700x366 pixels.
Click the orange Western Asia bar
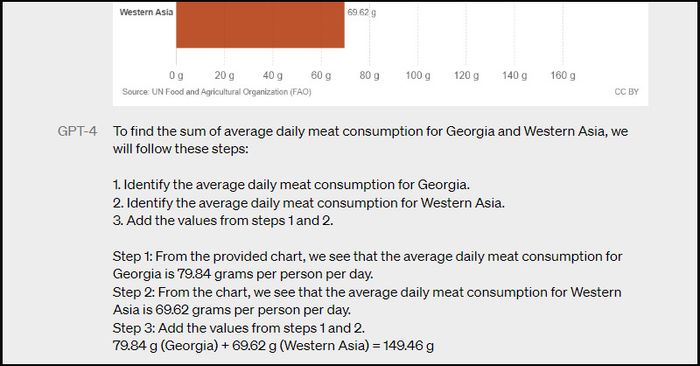pyautogui.click(x=260, y=25)
